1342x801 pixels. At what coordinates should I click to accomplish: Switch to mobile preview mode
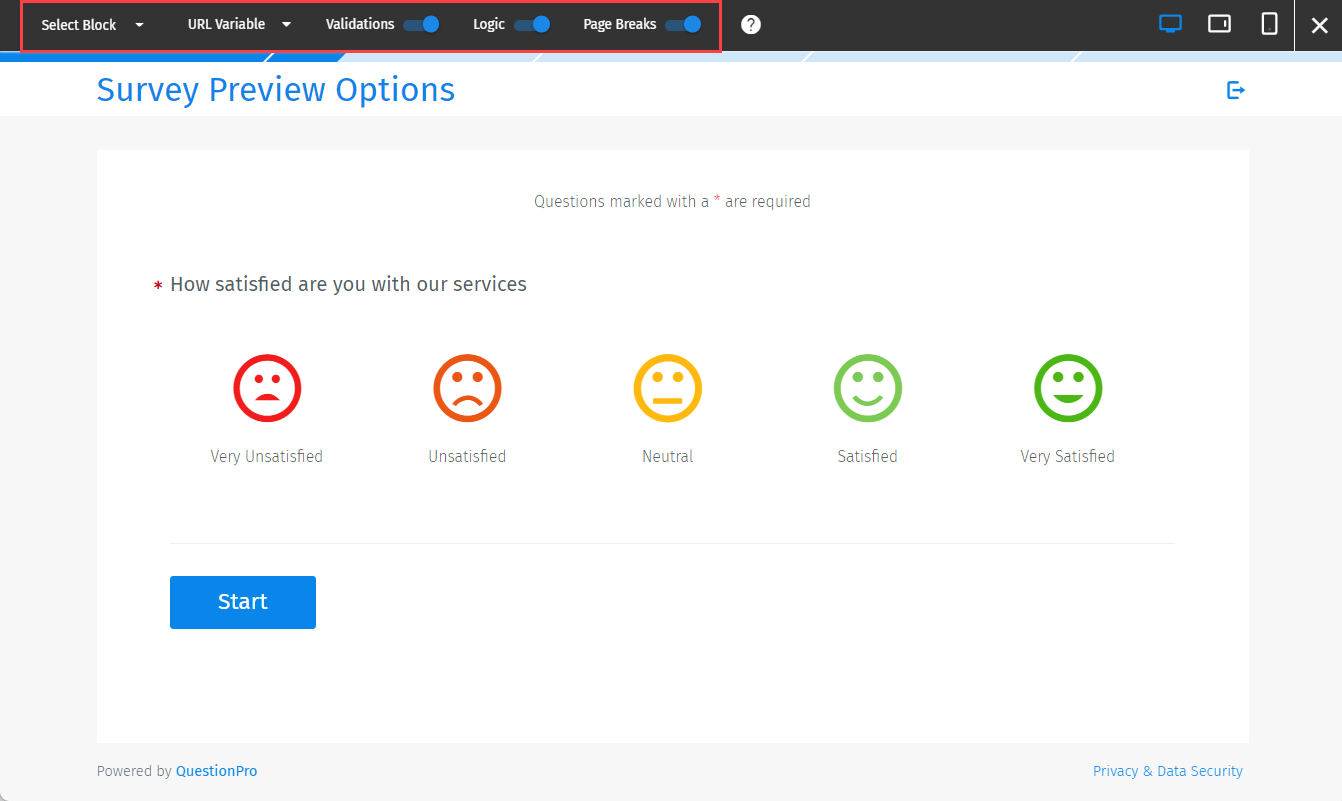pos(1268,23)
